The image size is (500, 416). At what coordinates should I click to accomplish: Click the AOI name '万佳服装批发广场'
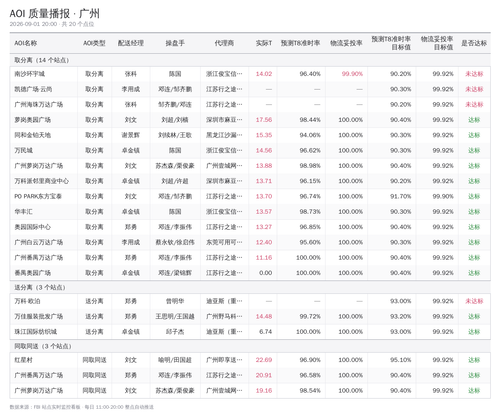coord(39,316)
